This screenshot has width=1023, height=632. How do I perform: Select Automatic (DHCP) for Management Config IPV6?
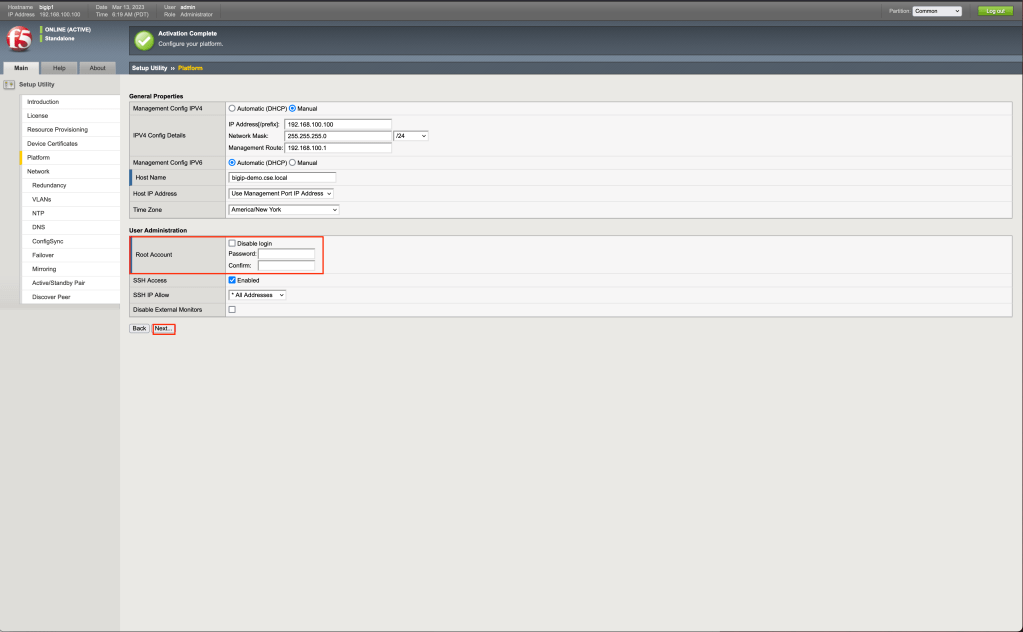coord(233,162)
